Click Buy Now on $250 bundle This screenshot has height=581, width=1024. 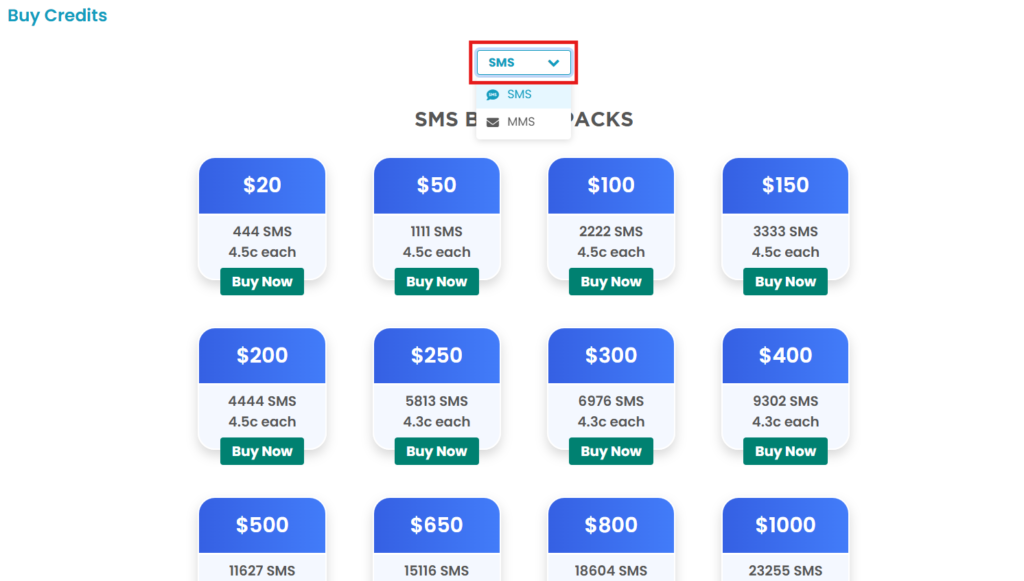[436, 452]
